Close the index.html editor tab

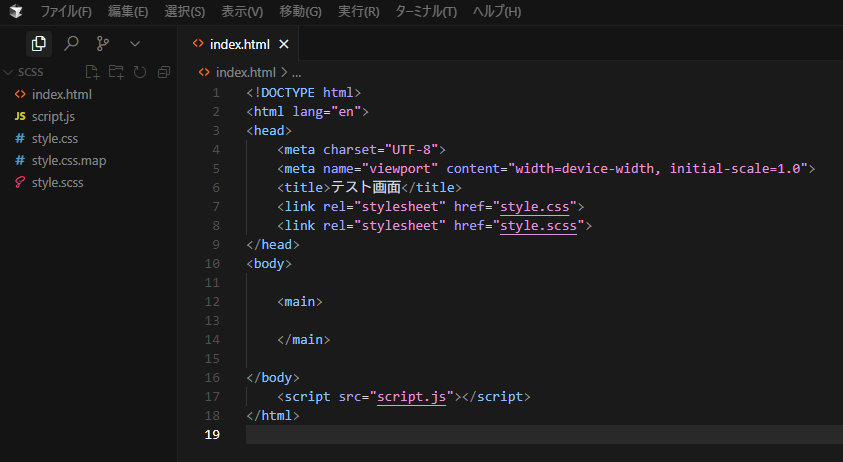click(284, 44)
